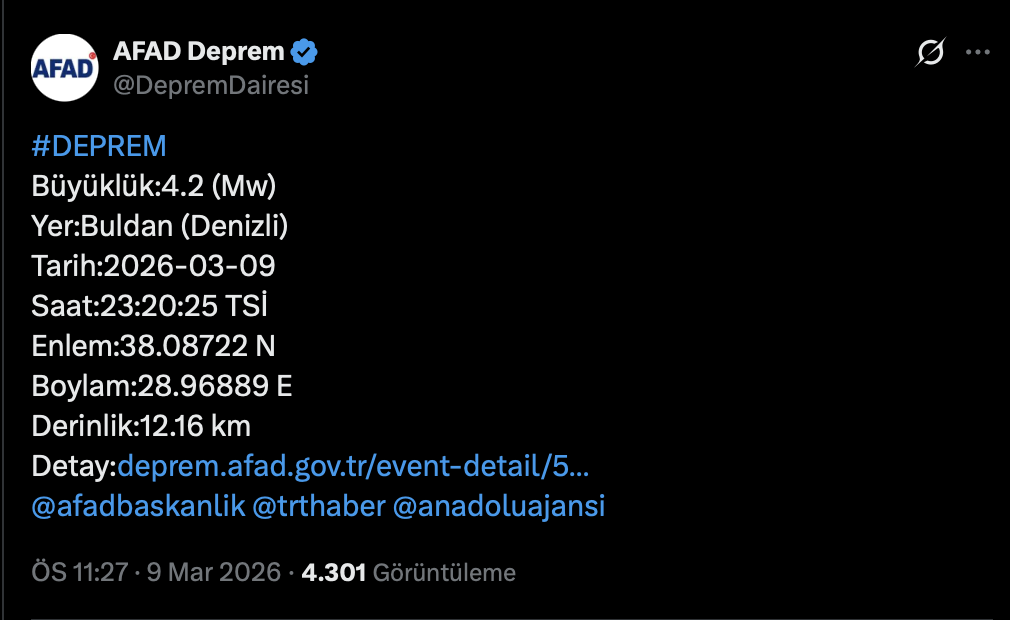Open the post options with the ellipsis icon

click(977, 52)
